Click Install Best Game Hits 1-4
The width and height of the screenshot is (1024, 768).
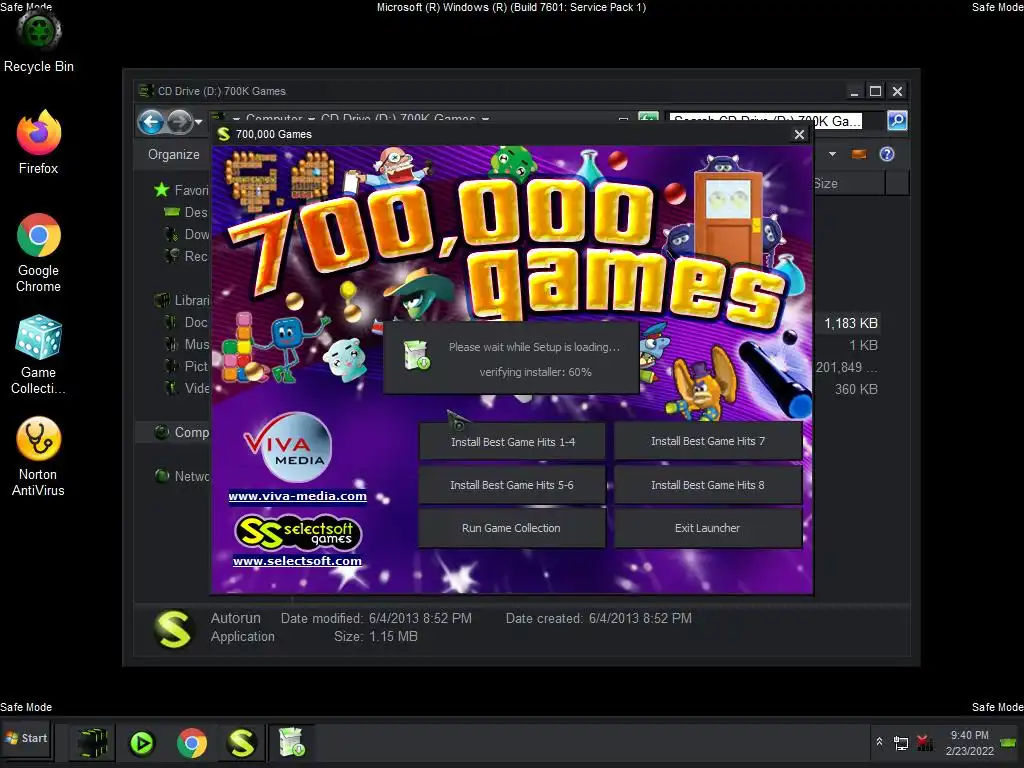click(x=513, y=442)
